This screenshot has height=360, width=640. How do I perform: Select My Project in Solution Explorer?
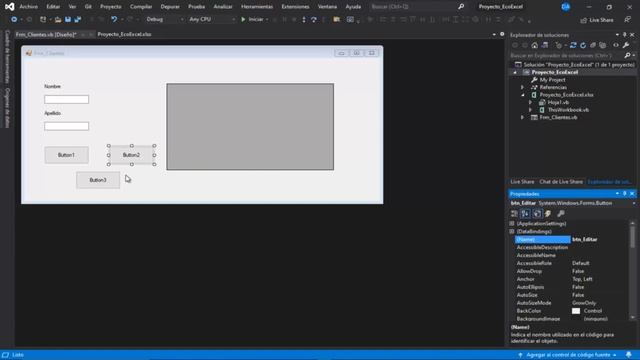point(552,80)
